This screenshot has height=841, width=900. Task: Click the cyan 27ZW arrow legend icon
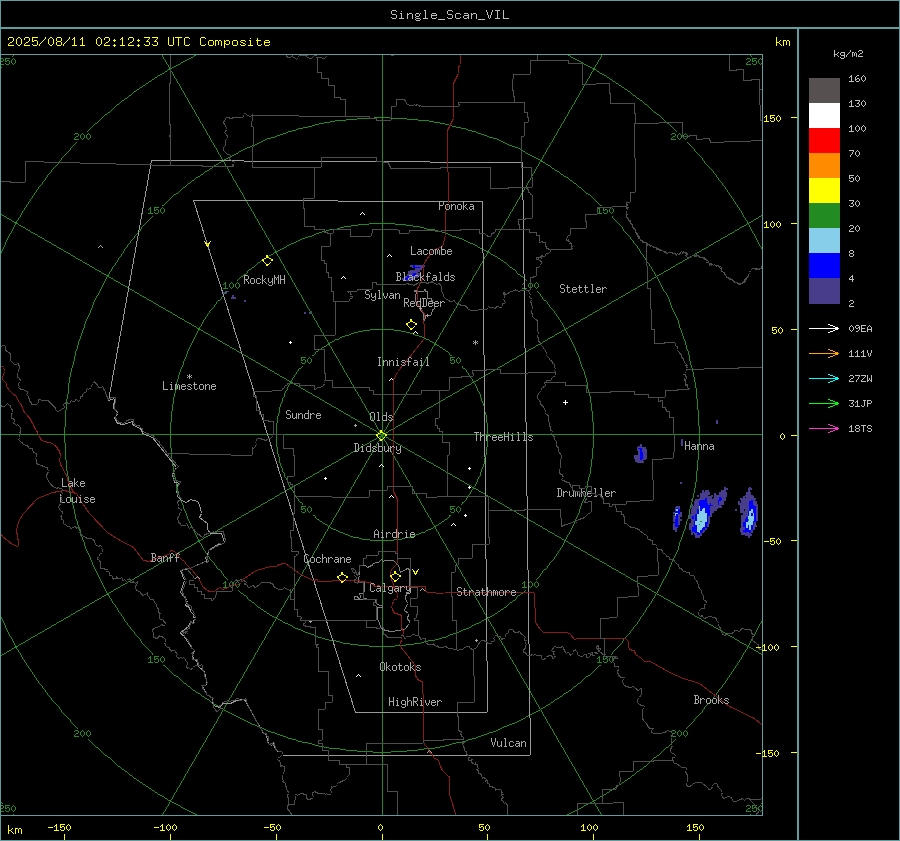pyautogui.click(x=824, y=379)
